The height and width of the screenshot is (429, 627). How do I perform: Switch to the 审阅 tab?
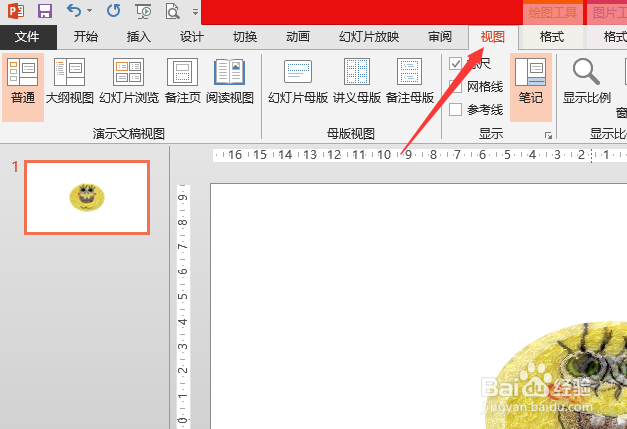440,37
